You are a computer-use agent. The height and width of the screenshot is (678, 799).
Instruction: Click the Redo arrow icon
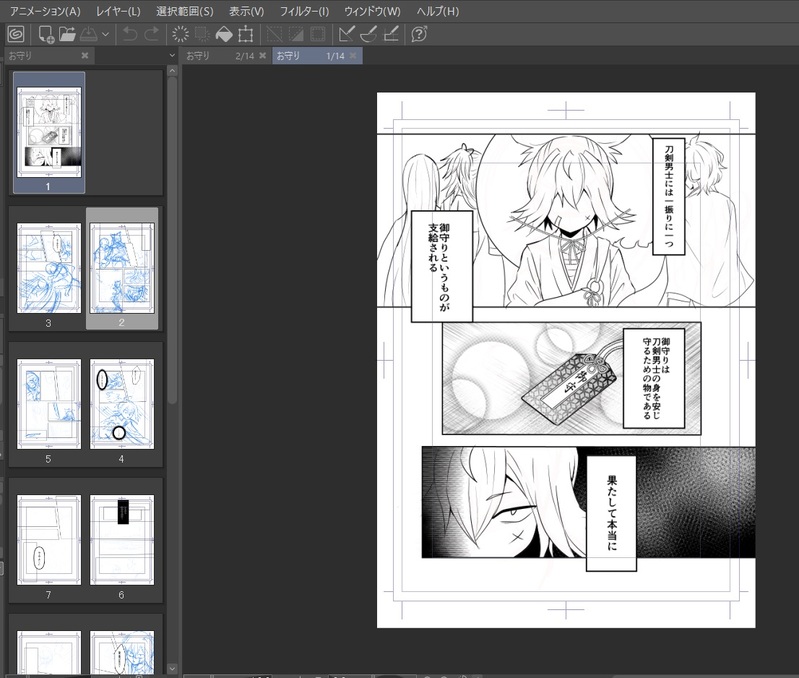(152, 35)
